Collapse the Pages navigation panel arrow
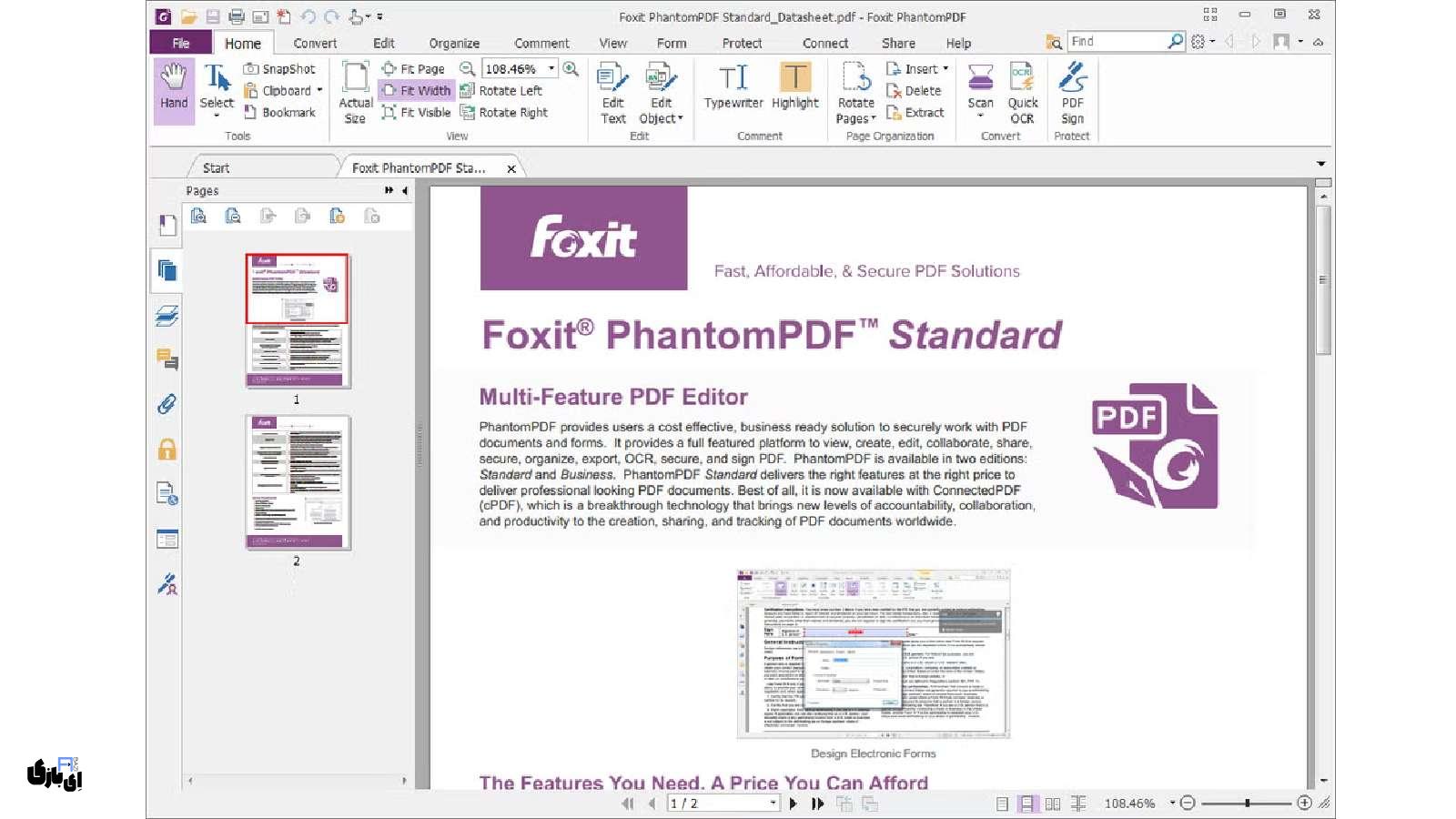 click(405, 191)
